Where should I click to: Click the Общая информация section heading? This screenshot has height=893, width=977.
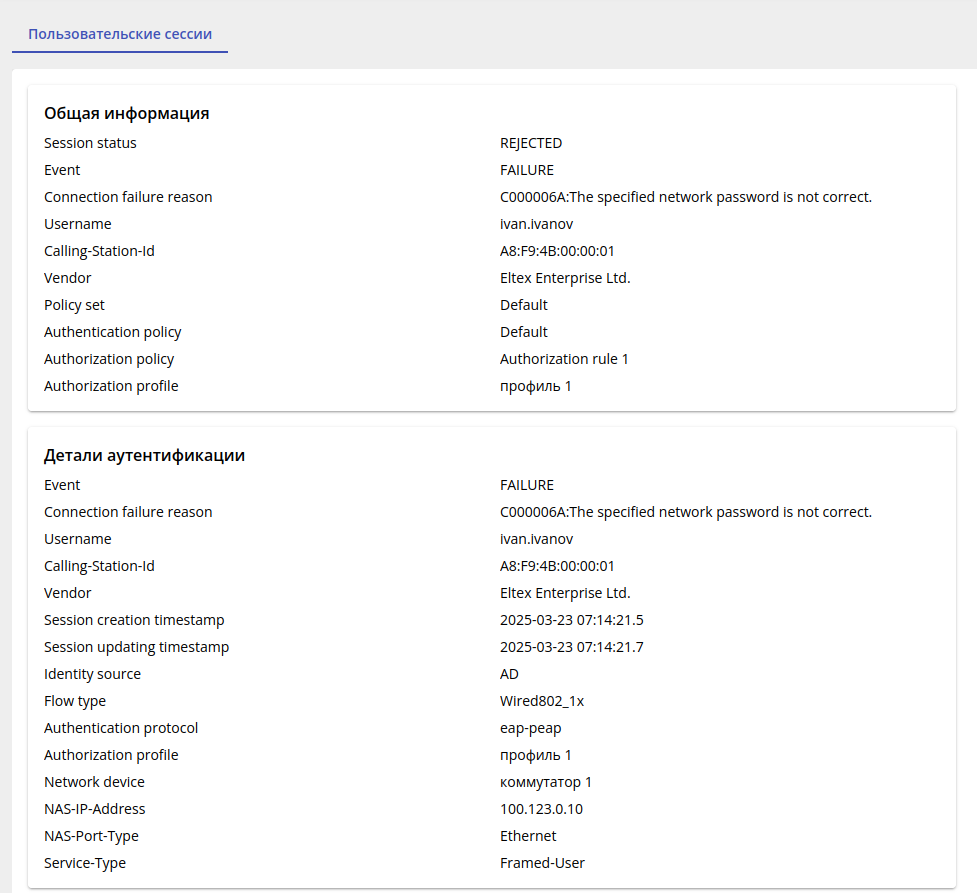click(126, 113)
